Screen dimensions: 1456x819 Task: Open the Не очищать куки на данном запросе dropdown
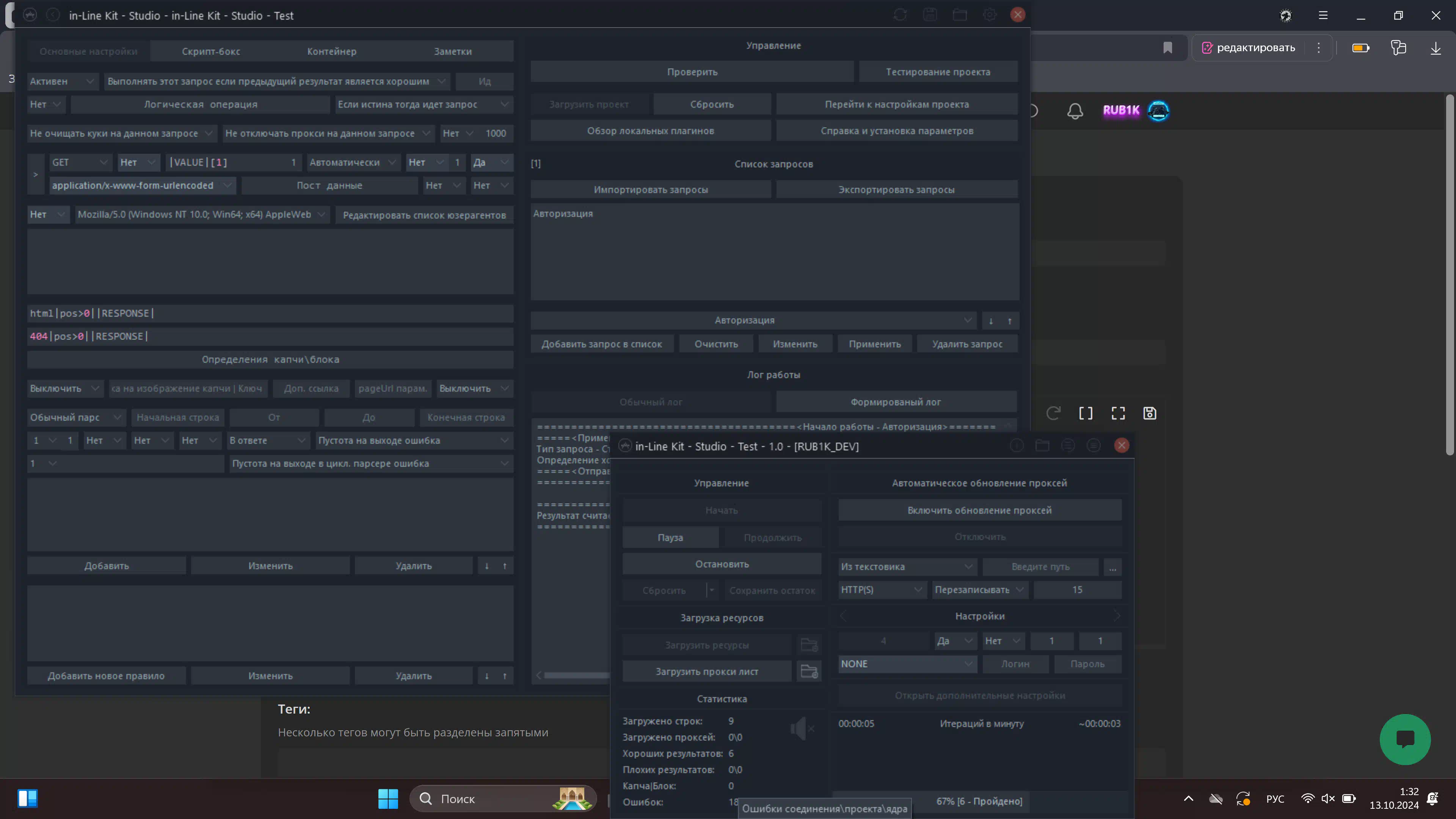[121, 133]
